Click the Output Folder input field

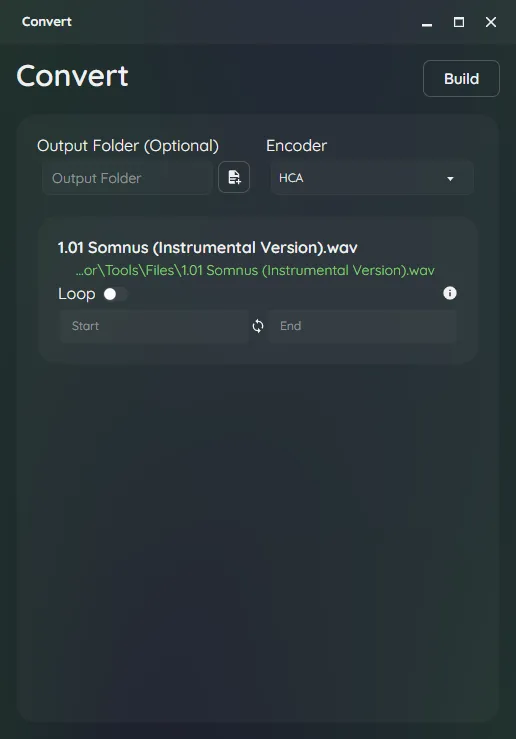coord(127,178)
